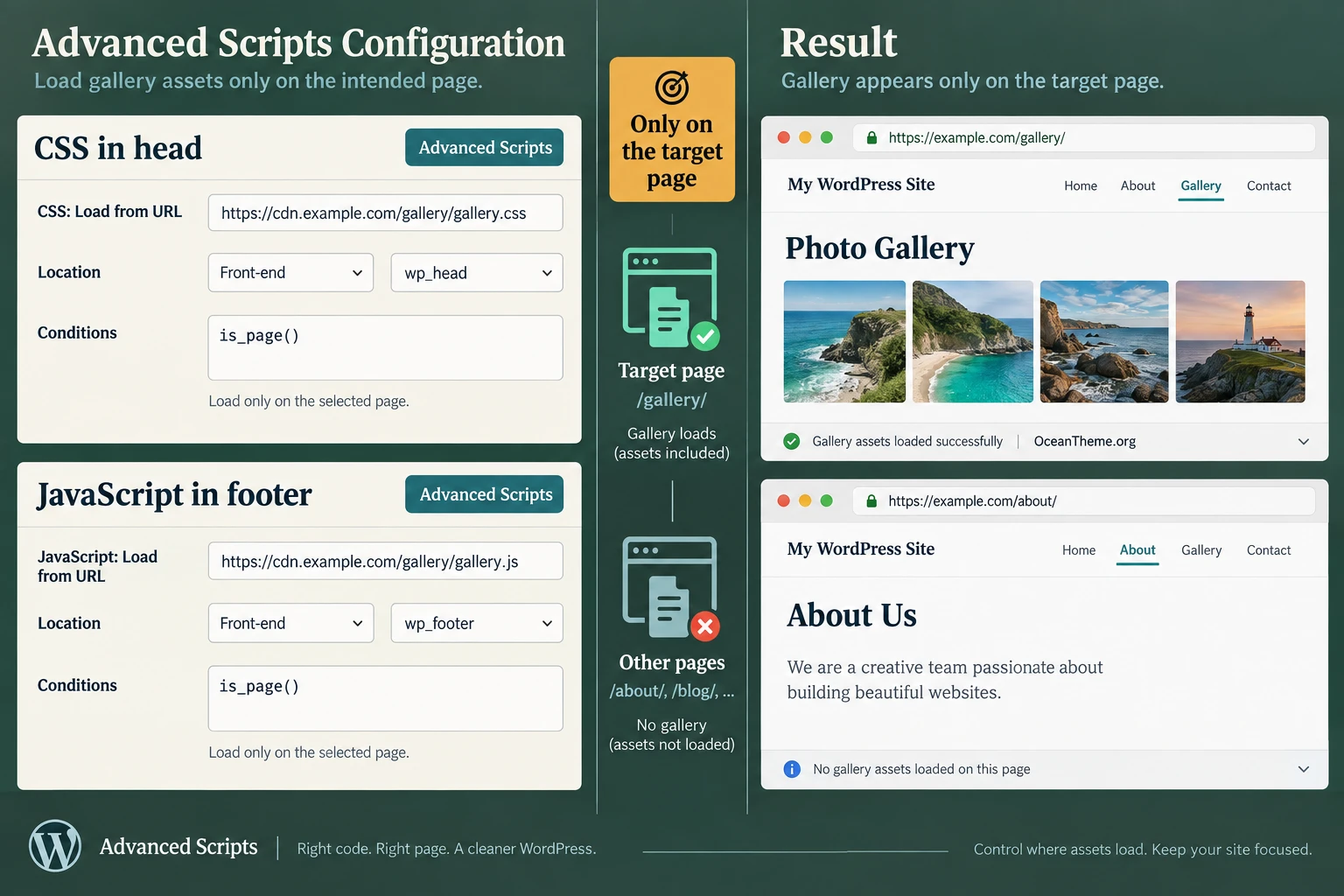The width and height of the screenshot is (1344, 896).
Task: Click the Only on the target page card
Action: (672, 129)
